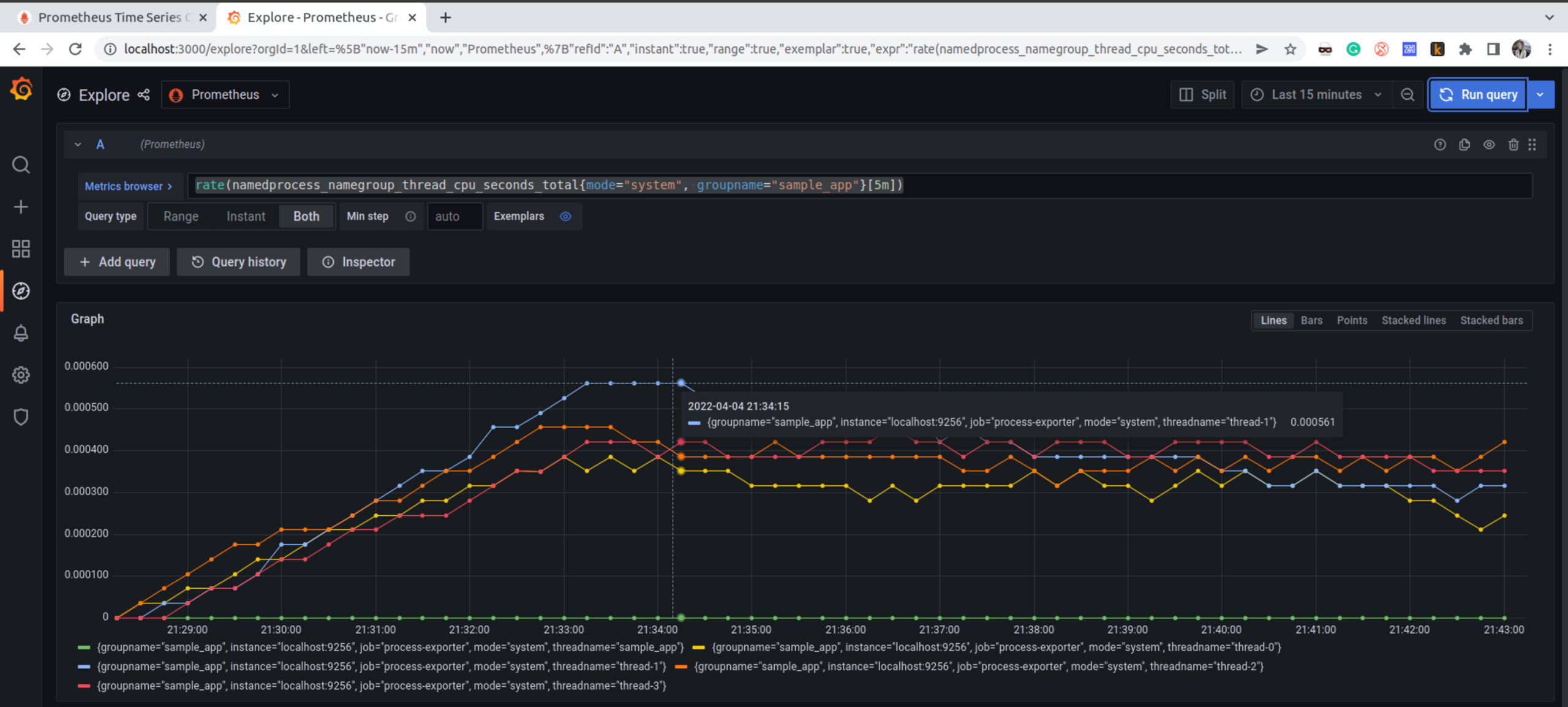Open the Explore compass sidebar icon

[x=21, y=291]
